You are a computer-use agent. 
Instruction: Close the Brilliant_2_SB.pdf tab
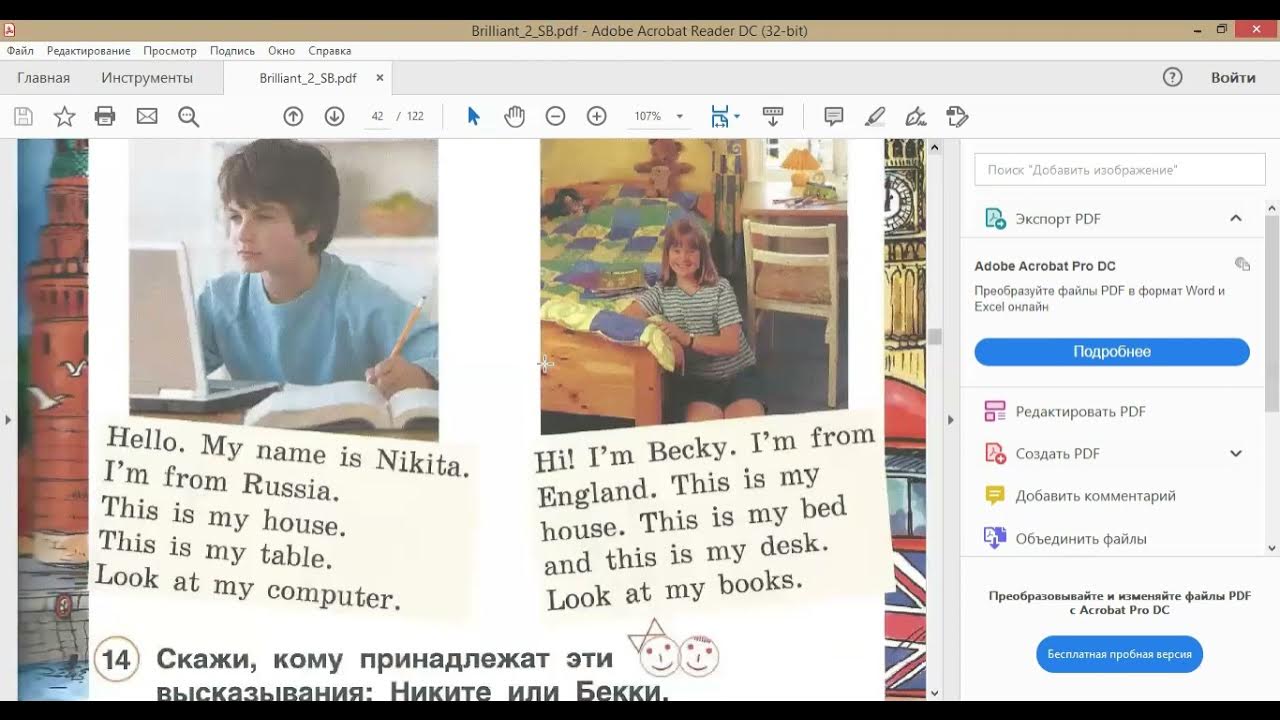379,78
